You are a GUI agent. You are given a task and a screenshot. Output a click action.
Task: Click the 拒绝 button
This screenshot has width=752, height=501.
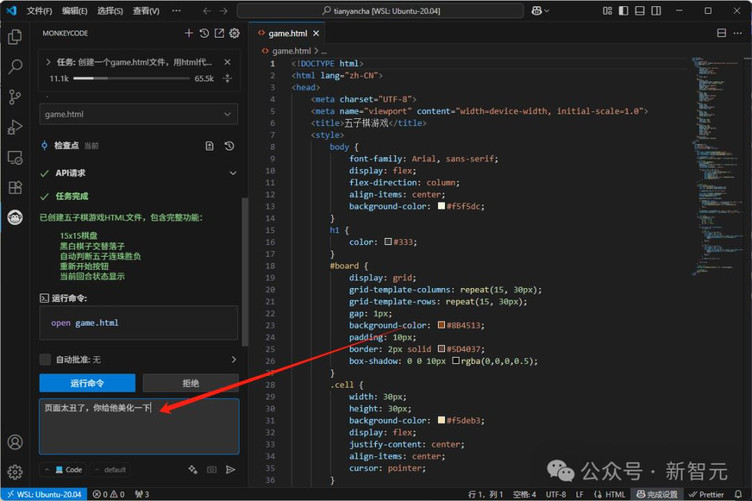coord(190,383)
